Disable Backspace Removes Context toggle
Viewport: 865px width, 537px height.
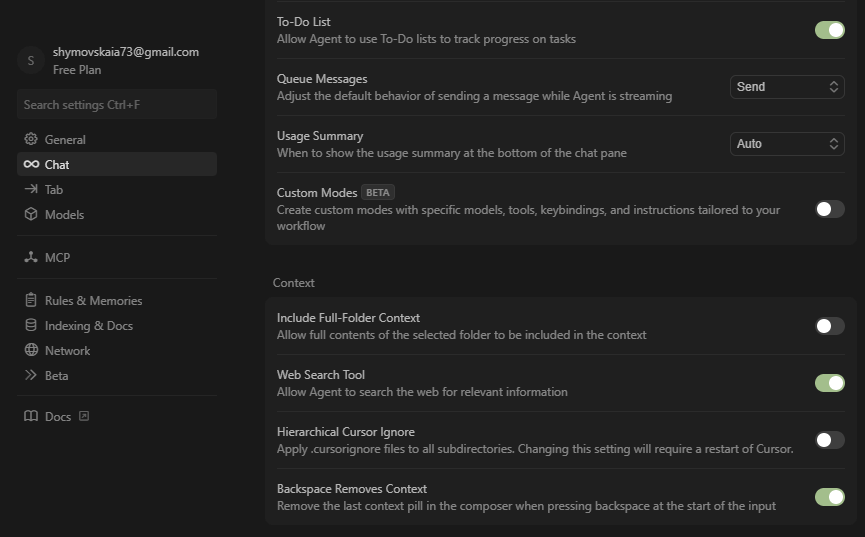click(x=829, y=497)
